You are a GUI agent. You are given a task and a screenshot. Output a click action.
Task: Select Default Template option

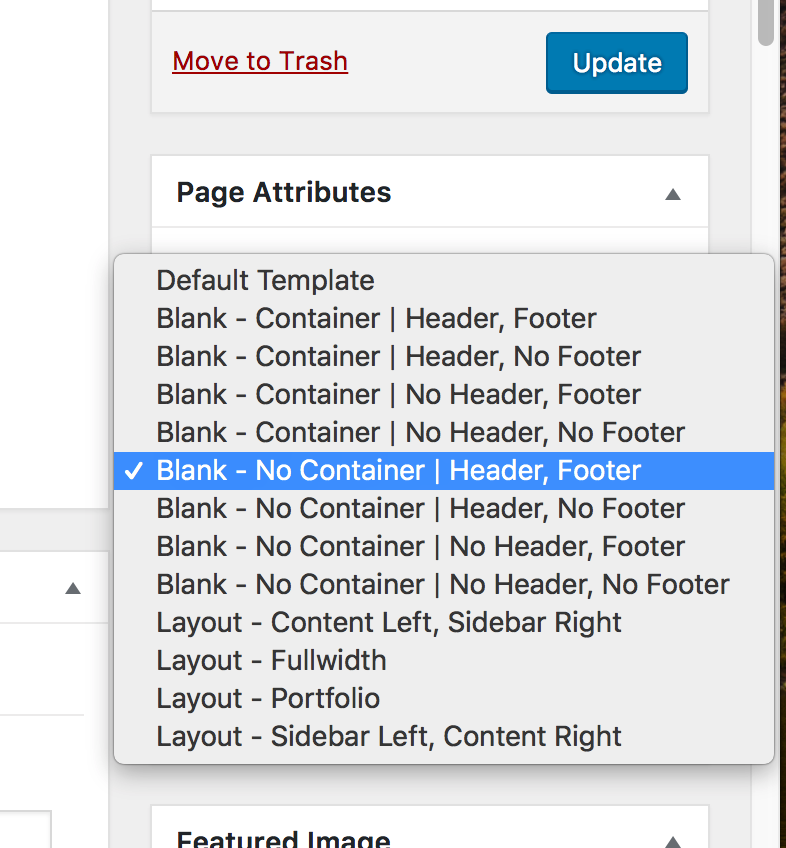(265, 281)
